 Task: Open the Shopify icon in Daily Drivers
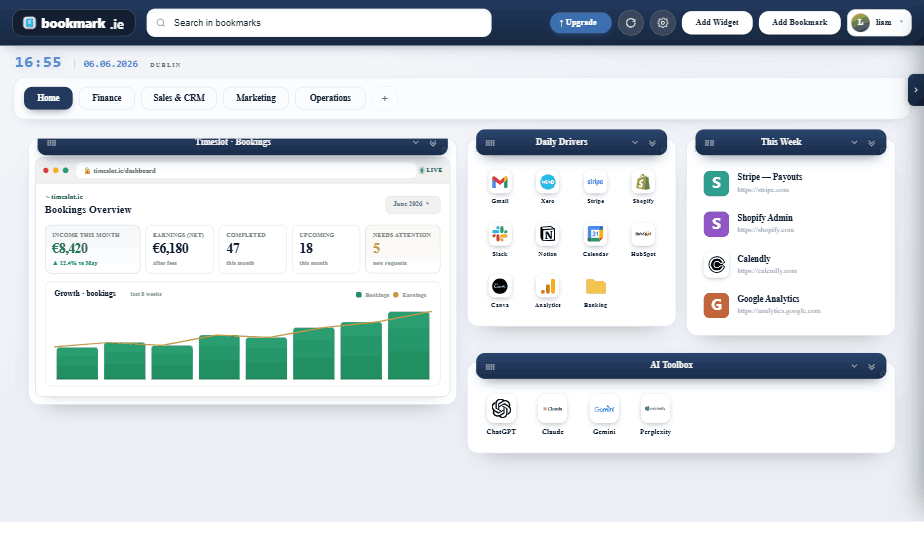point(643,182)
